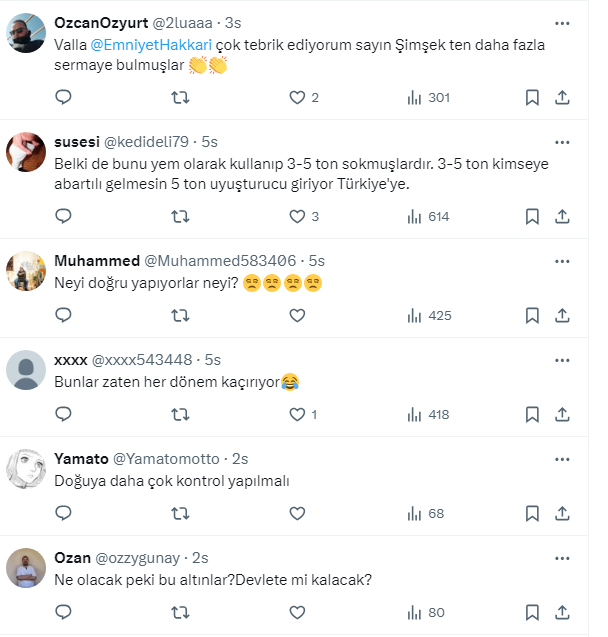Share Yamato's tweet
This screenshot has width=608, height=637.
[x=562, y=513]
